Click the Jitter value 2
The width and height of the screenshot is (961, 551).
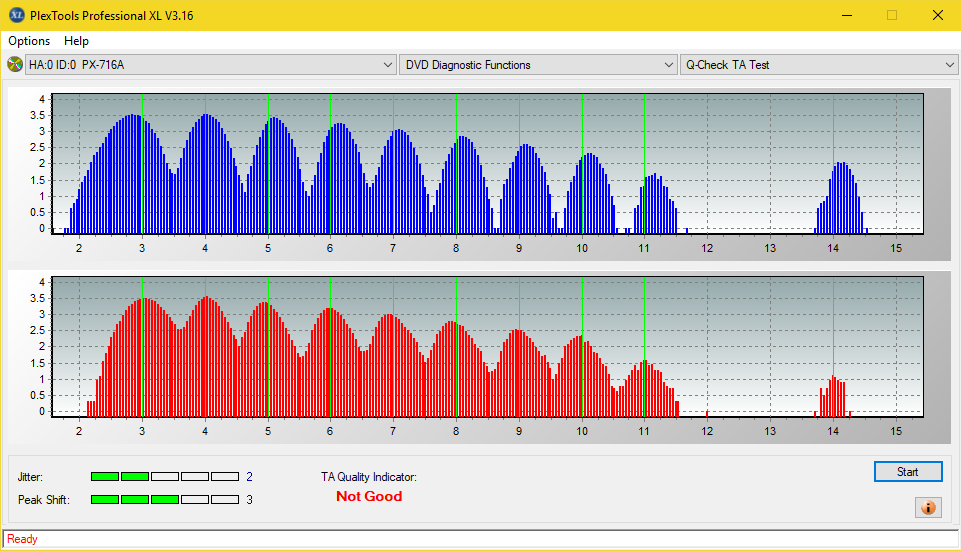(249, 477)
